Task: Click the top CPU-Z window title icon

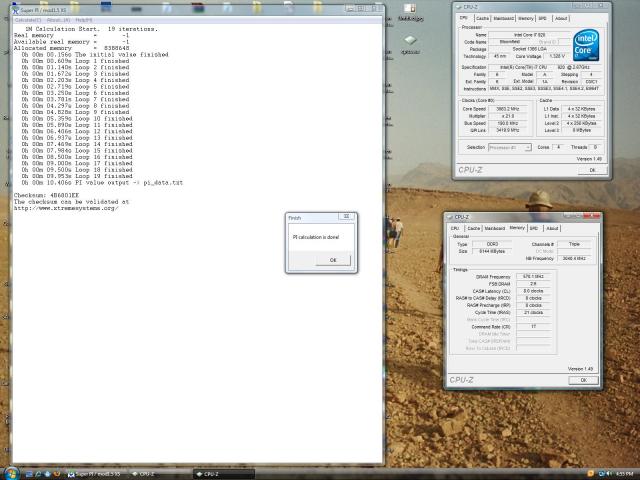Action: coord(458,7)
